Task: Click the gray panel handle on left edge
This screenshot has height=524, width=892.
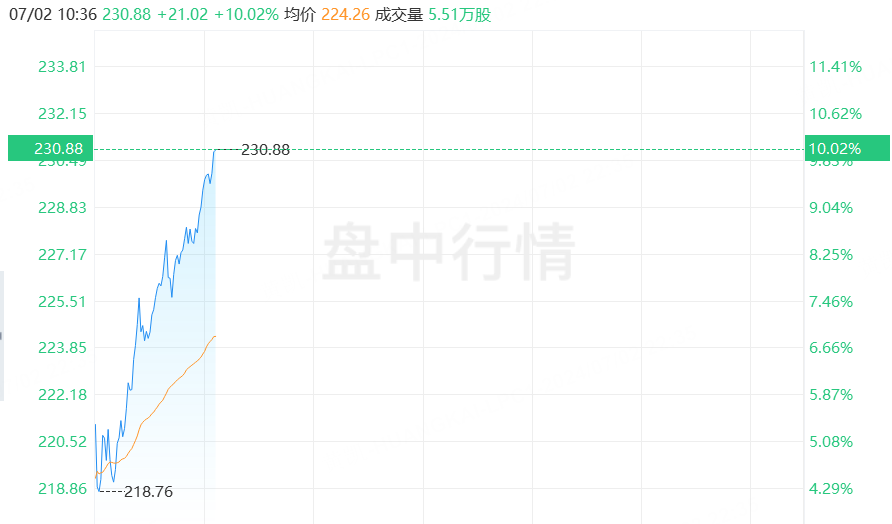Action: click(2, 336)
